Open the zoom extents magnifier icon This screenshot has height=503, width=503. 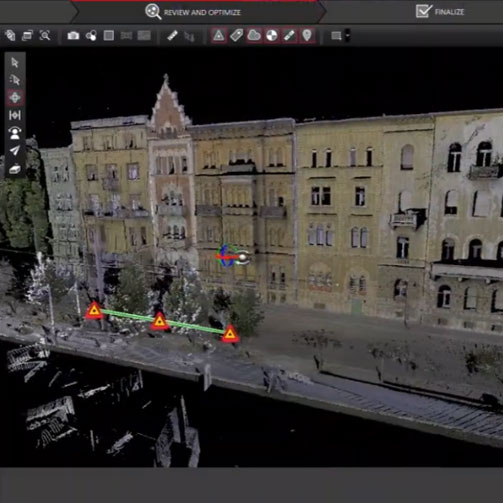(45, 35)
